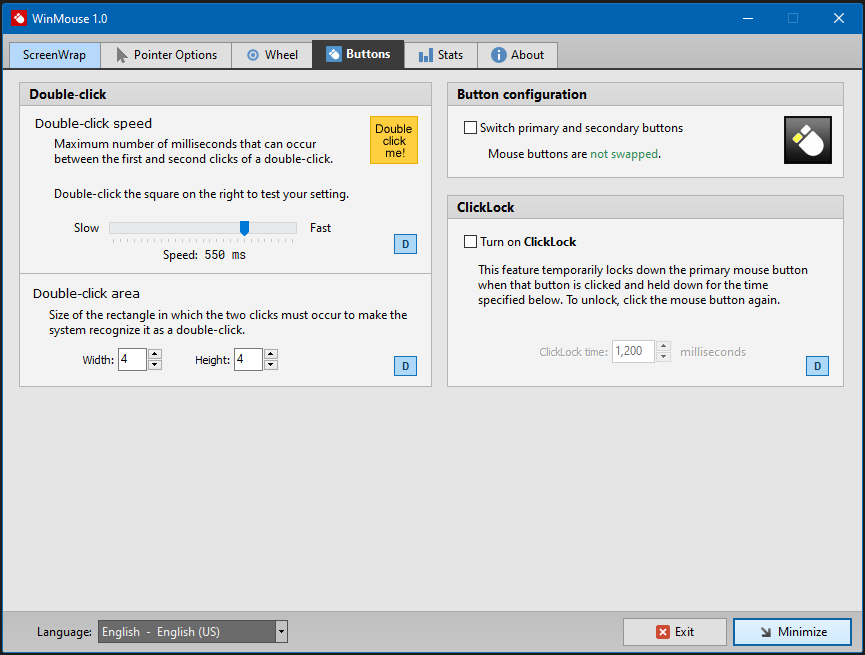Click the ClickLock time input field
The width and height of the screenshot is (865, 655).
coord(633,352)
